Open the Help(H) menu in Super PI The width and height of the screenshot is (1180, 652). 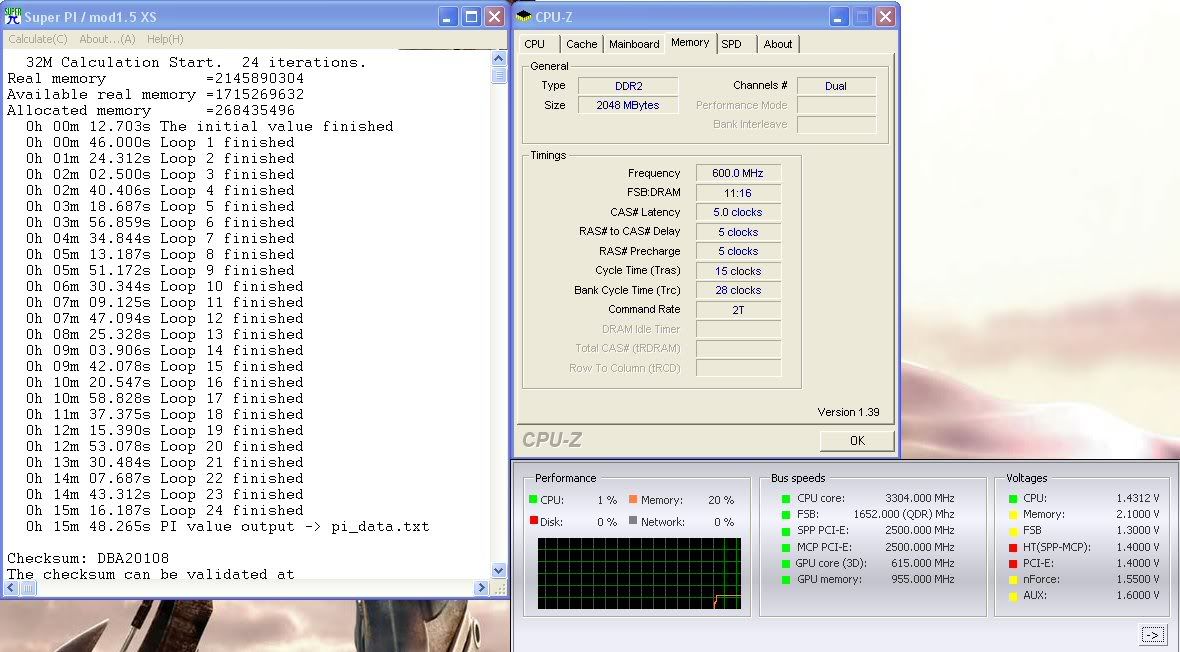165,39
